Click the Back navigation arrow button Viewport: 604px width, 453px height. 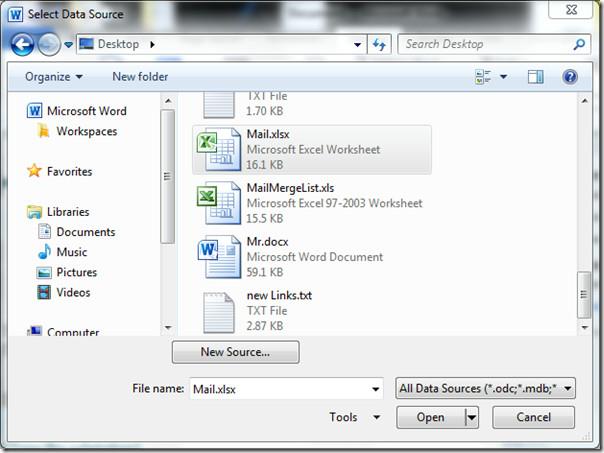click(22, 44)
